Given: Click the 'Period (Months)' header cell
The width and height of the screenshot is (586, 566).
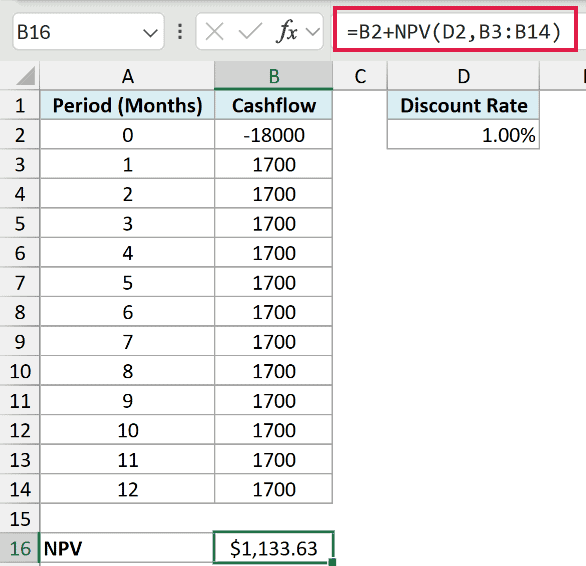Looking at the screenshot, I should tap(127, 105).
